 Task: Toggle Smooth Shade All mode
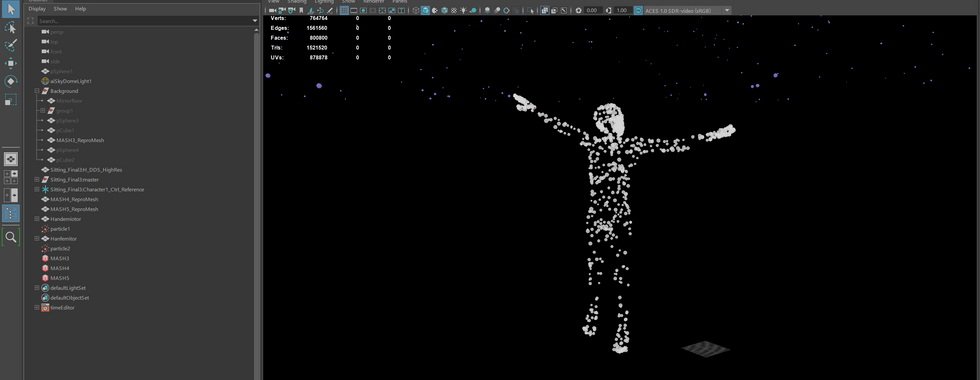(425, 11)
